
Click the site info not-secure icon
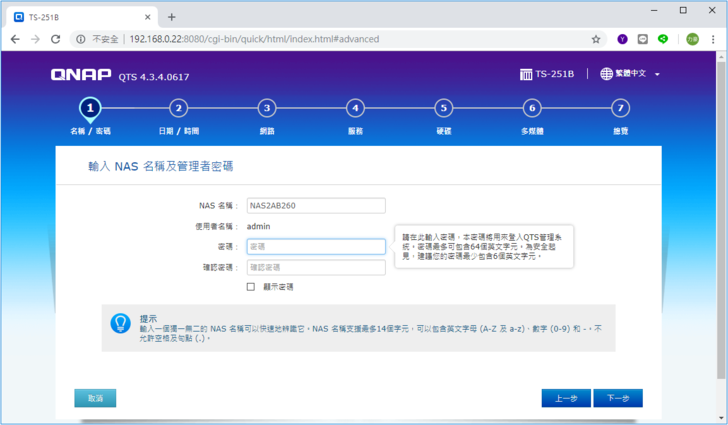[81, 39]
